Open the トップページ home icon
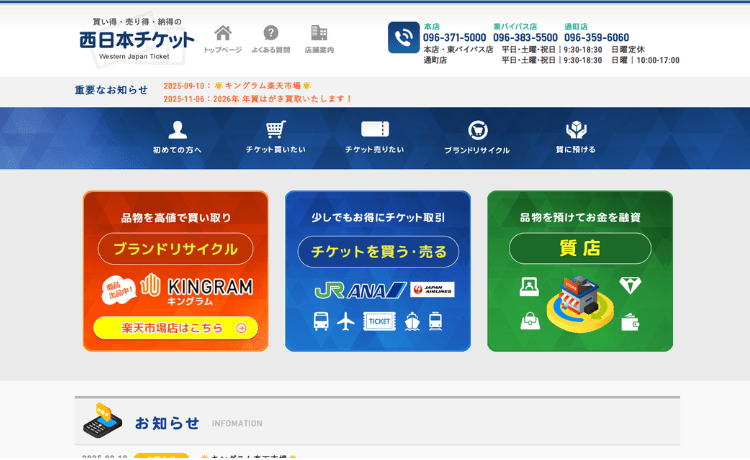 pos(223,33)
